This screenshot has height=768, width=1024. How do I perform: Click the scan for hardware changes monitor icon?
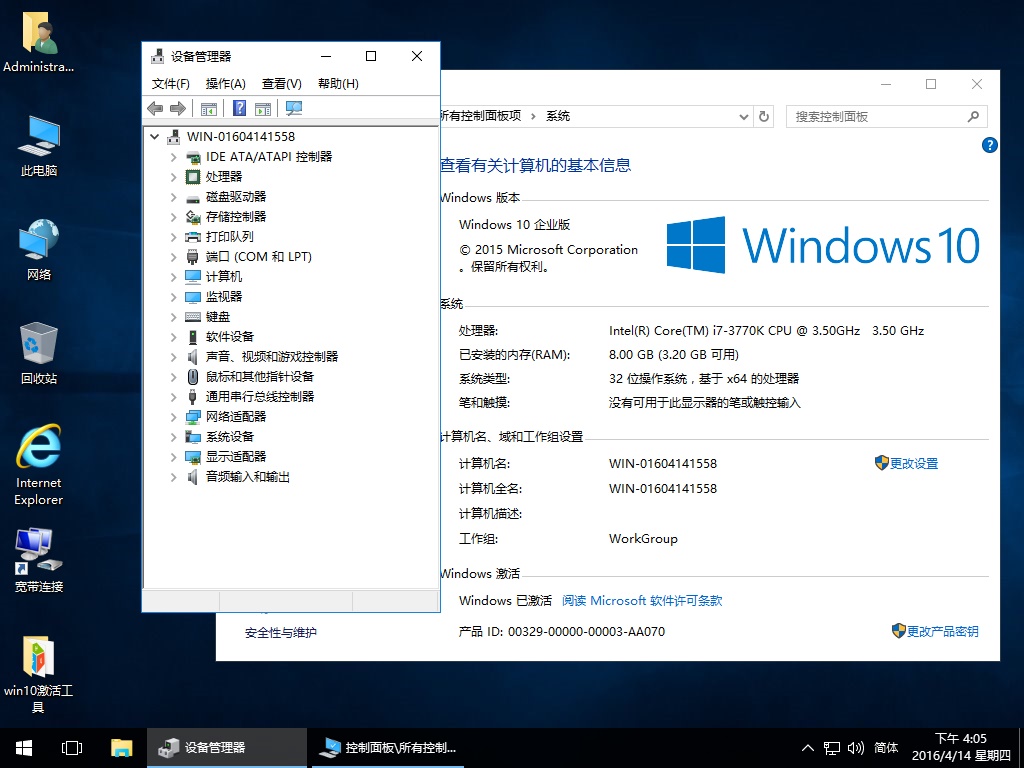(x=294, y=108)
